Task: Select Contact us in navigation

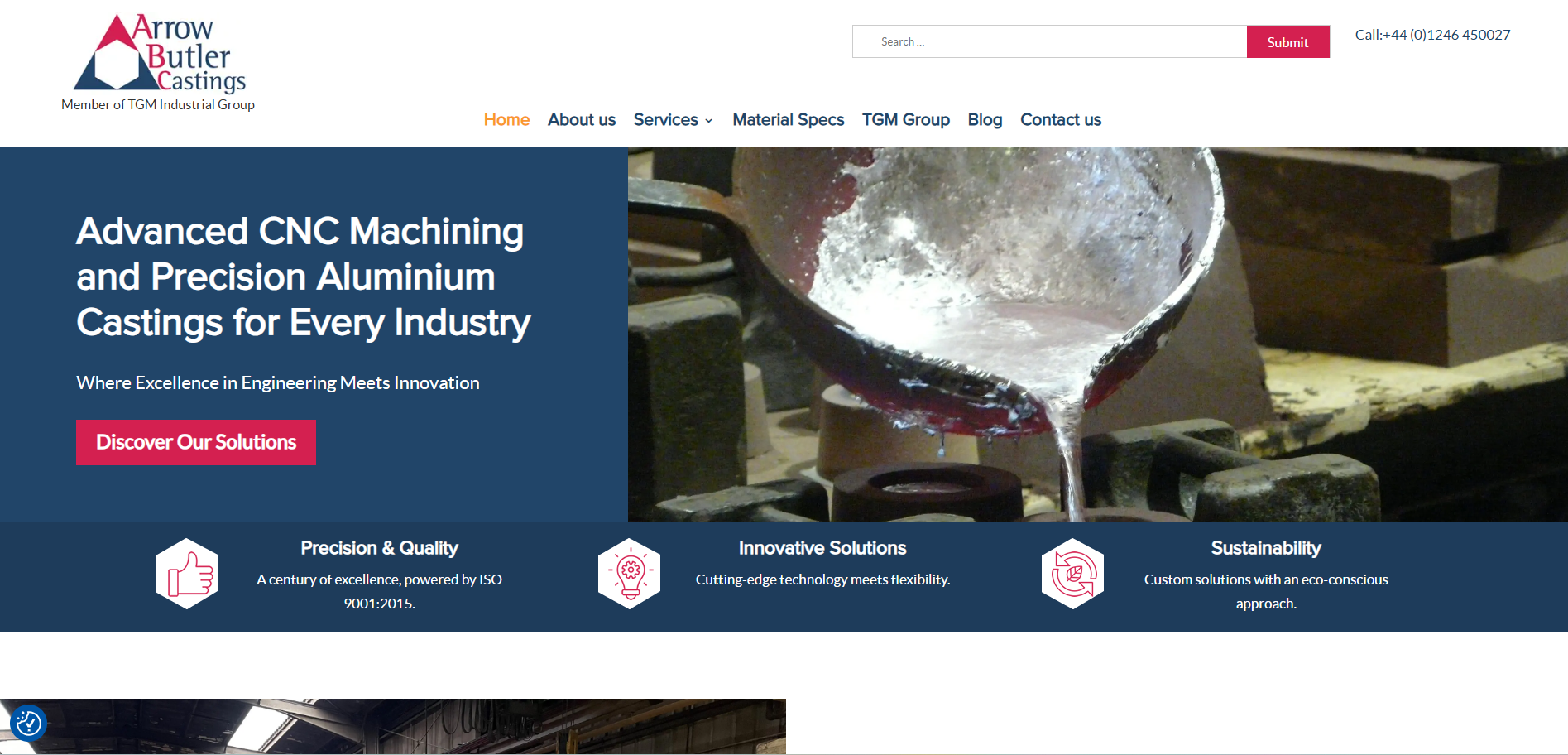Action: [x=1060, y=120]
